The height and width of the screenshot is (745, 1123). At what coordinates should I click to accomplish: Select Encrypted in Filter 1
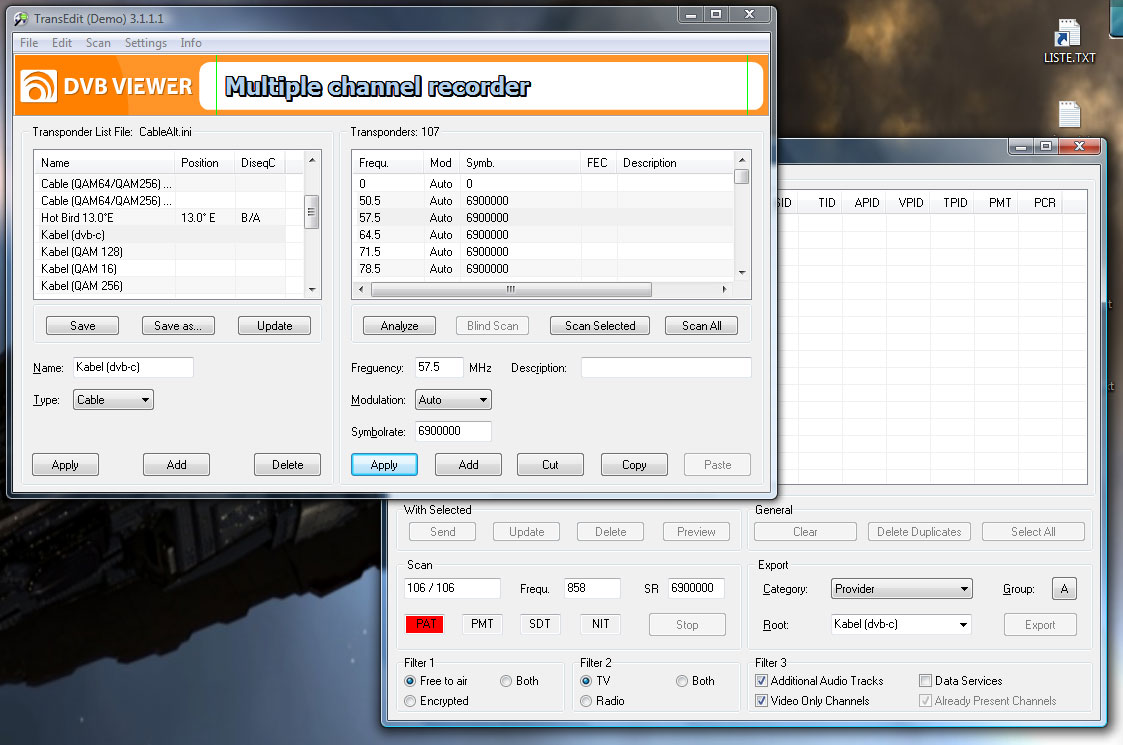tap(436, 701)
